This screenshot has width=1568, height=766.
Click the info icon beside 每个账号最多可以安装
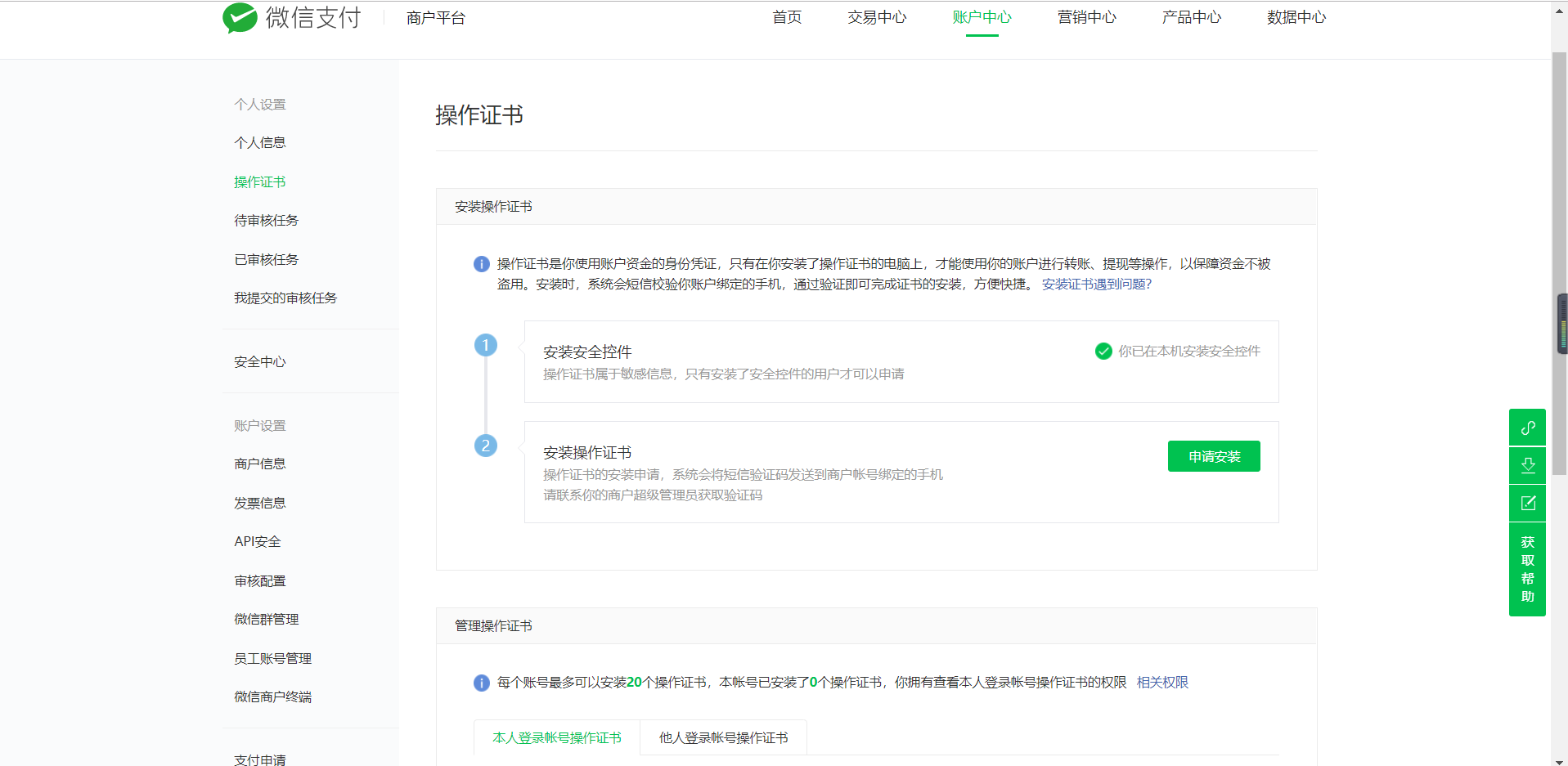pos(482,683)
